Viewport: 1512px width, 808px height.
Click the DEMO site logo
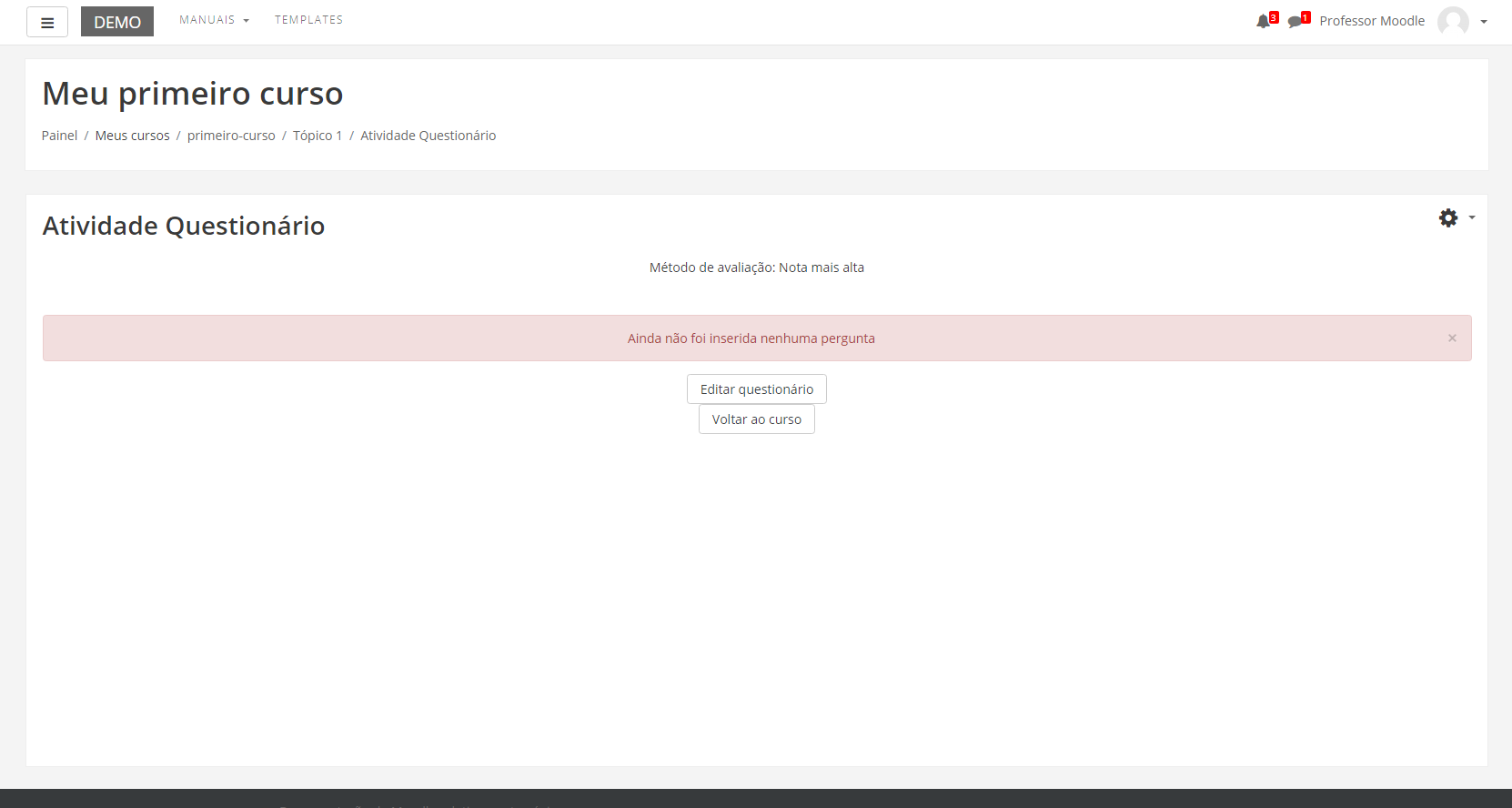(x=117, y=22)
